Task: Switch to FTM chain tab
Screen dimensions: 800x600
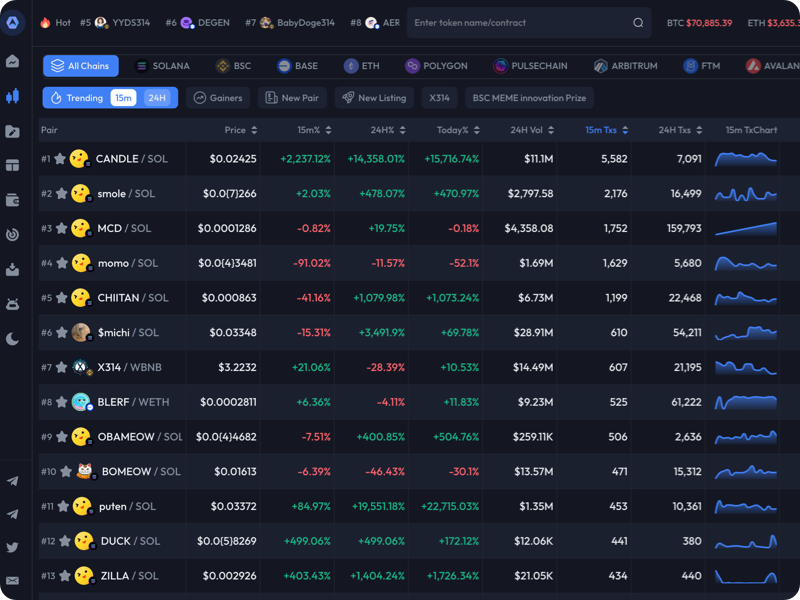Action: (x=702, y=66)
